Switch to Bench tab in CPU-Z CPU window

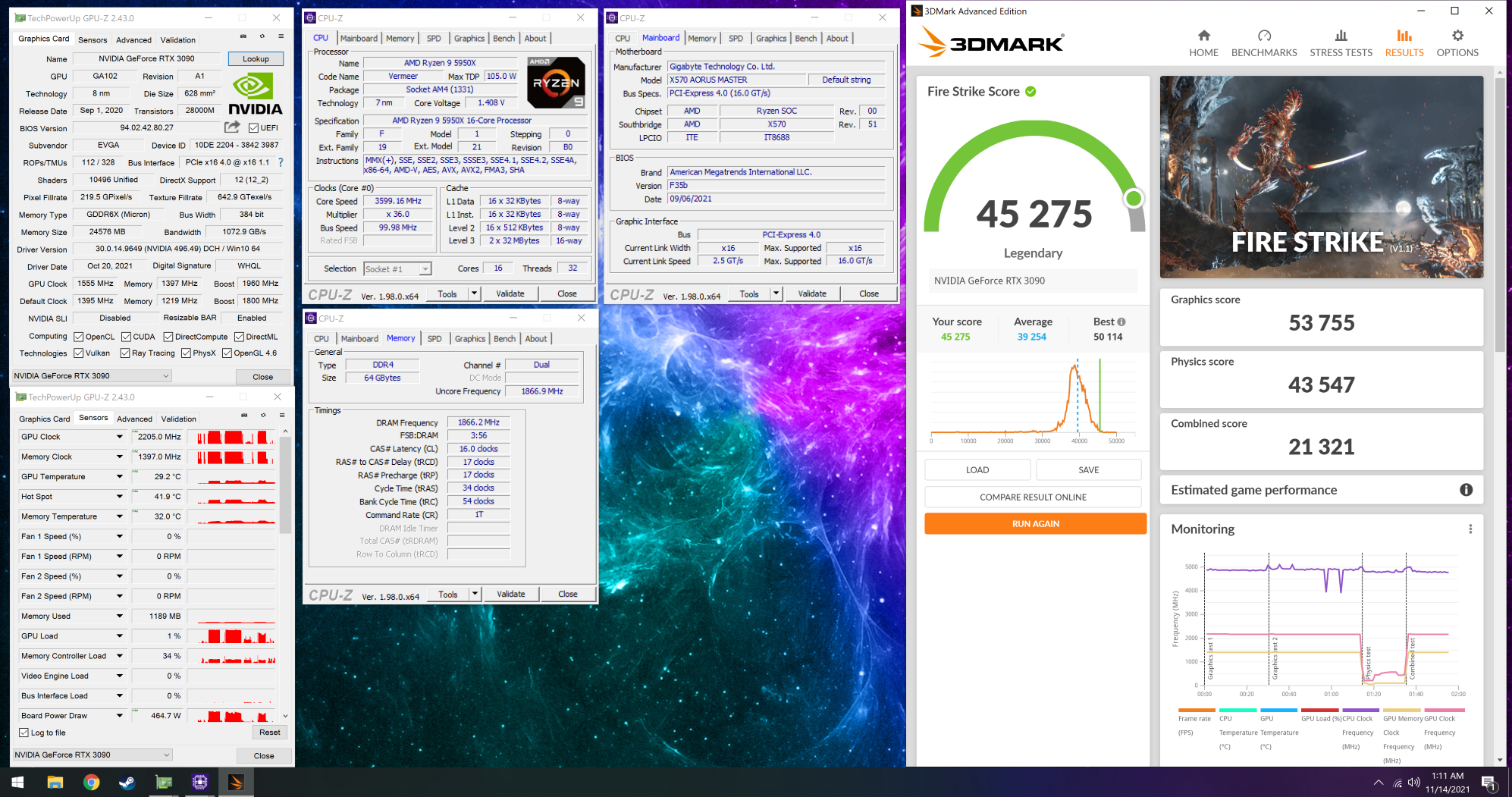504,38
